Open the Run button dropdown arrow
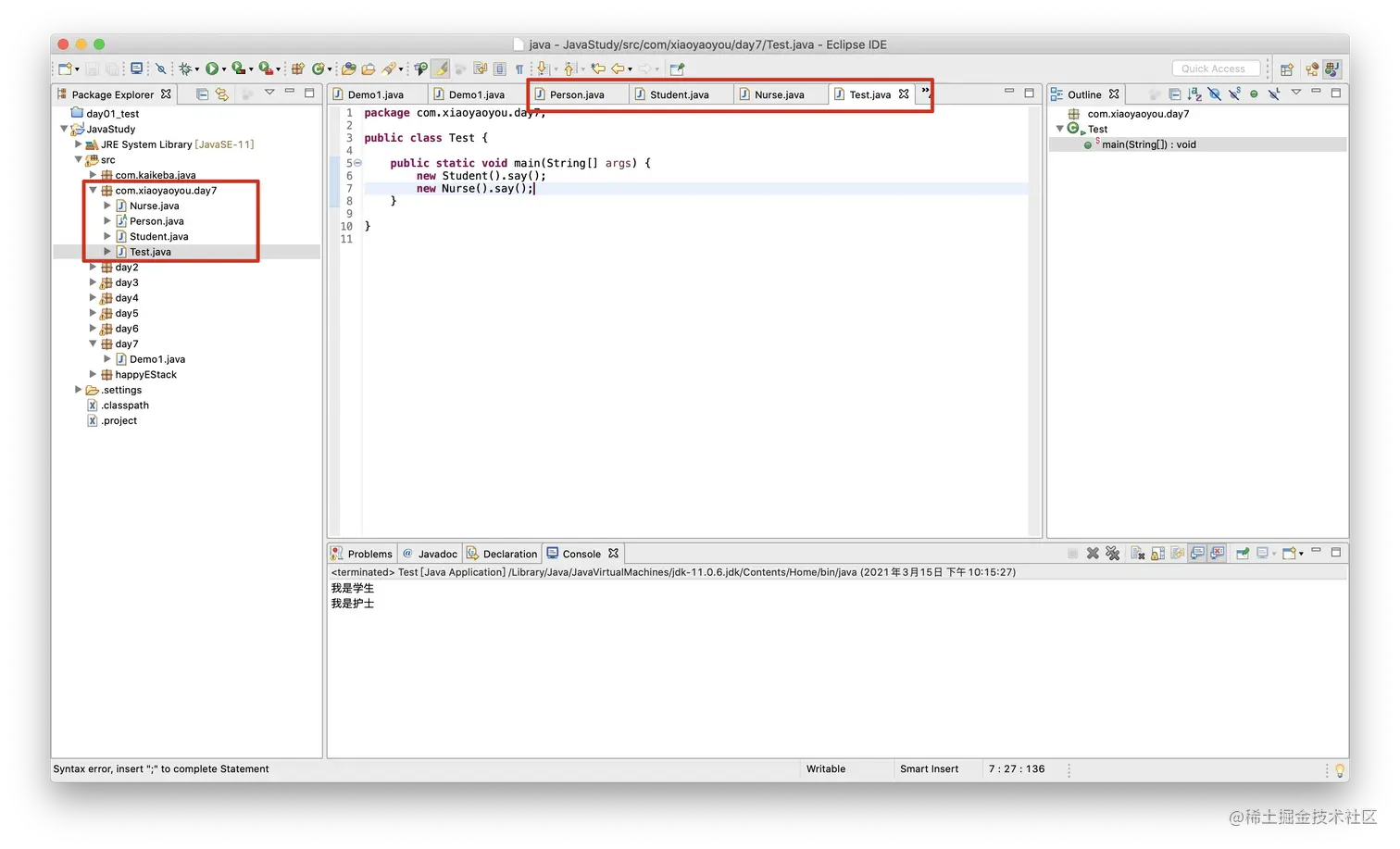The image size is (1400, 849). pos(224,69)
